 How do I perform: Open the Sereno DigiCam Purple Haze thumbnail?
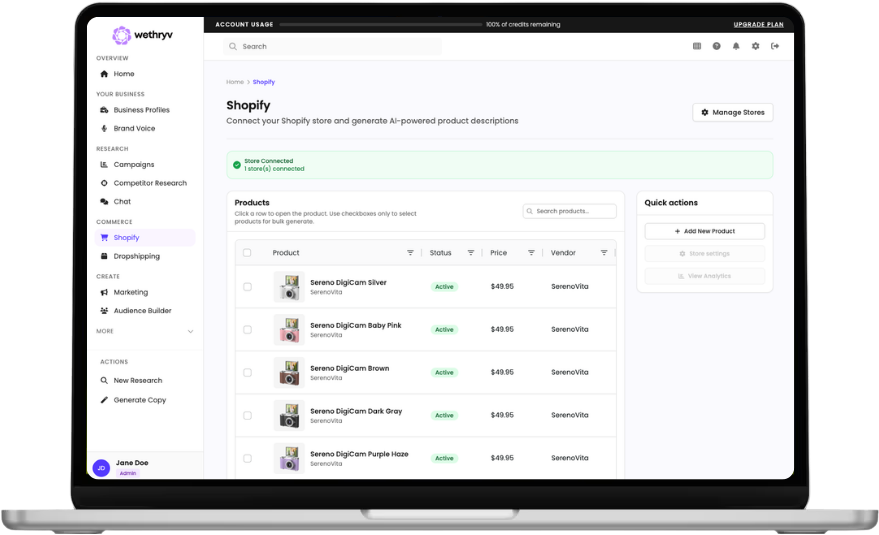(x=289, y=458)
